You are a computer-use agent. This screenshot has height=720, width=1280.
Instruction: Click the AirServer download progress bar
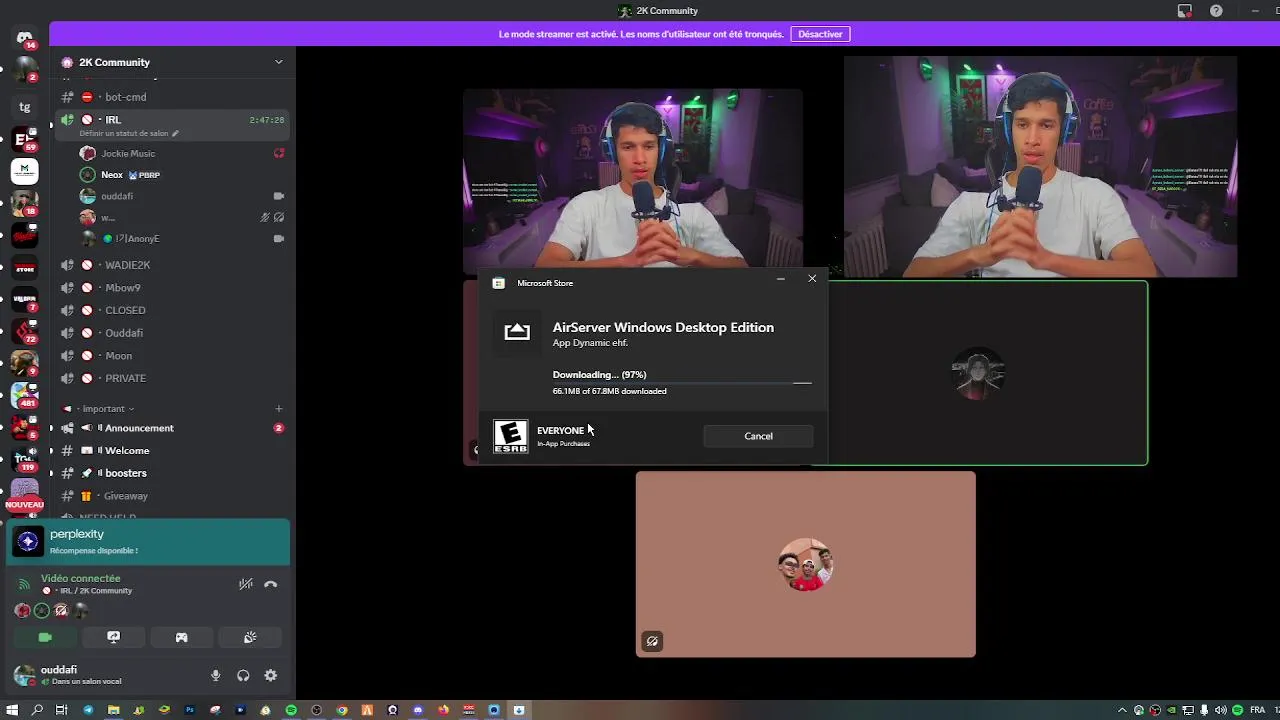point(682,382)
